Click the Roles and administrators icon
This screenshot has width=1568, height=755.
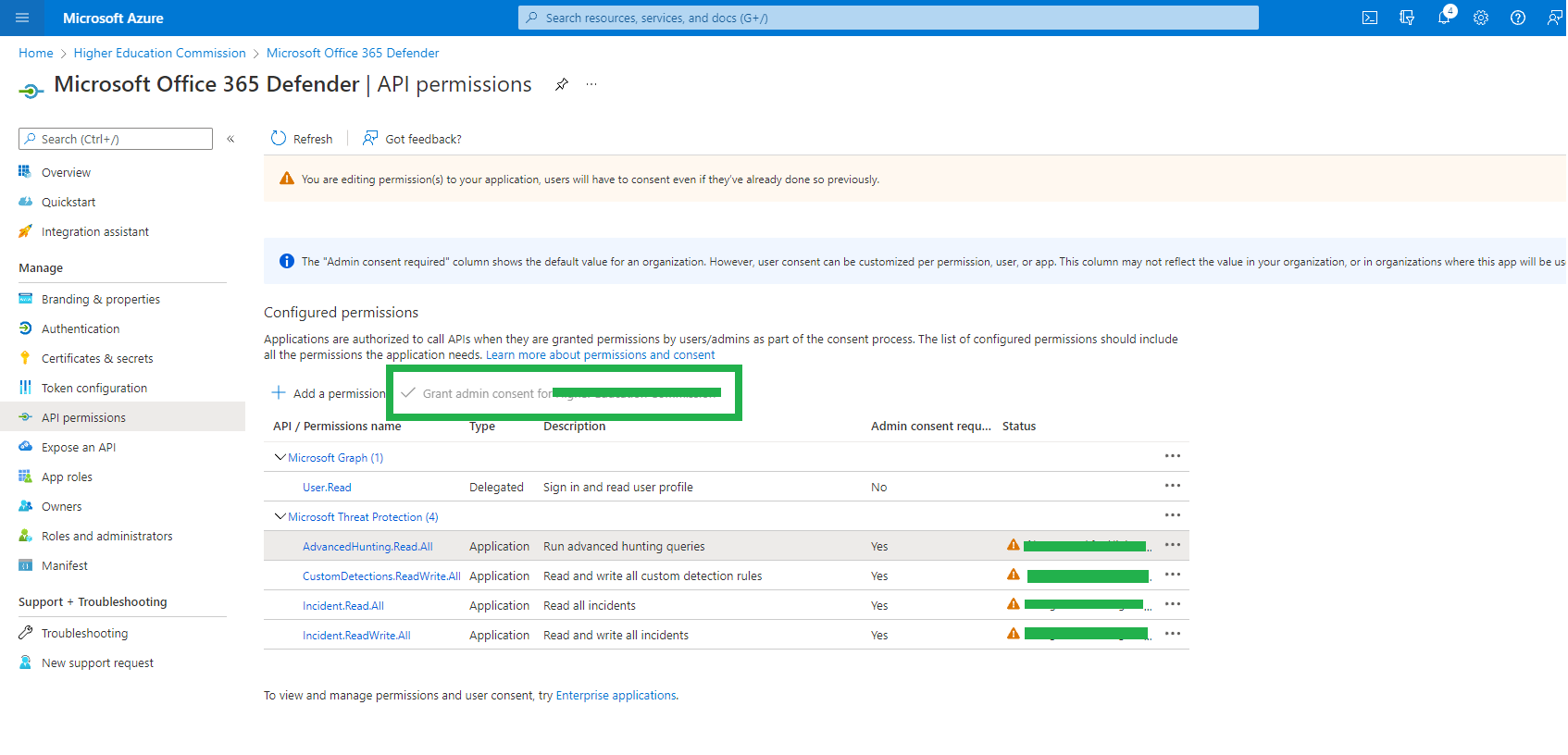point(25,536)
